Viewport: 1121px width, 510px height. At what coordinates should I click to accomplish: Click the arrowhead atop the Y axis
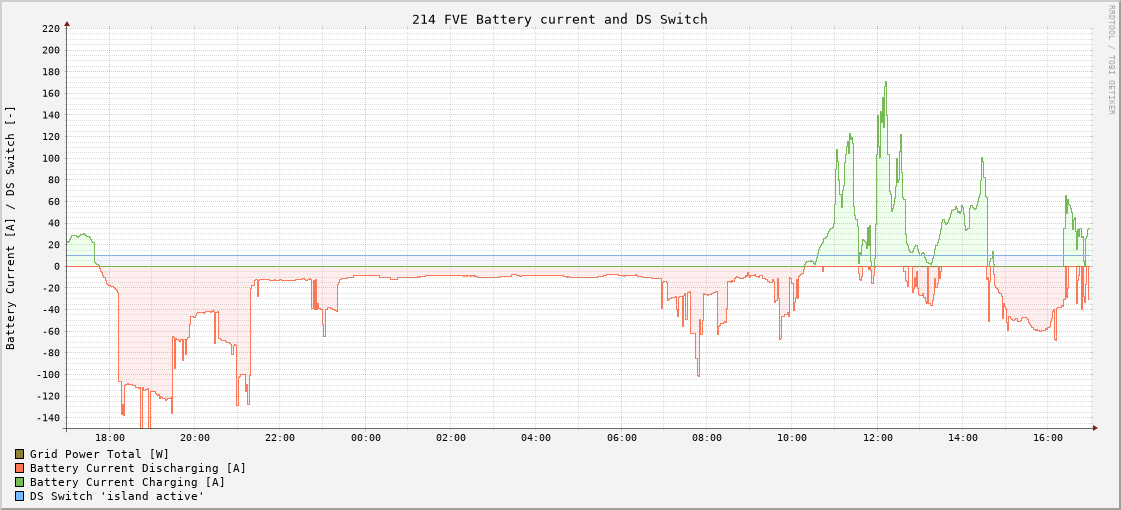(67, 23)
